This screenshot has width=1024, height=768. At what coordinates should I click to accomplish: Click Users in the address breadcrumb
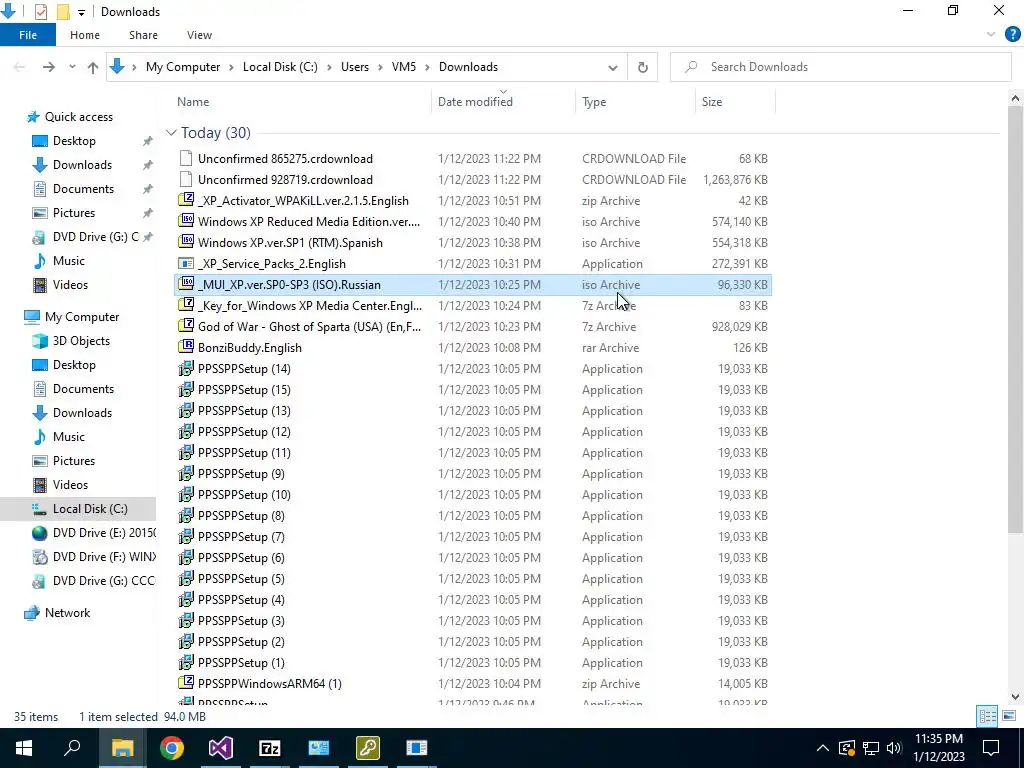coord(355,67)
